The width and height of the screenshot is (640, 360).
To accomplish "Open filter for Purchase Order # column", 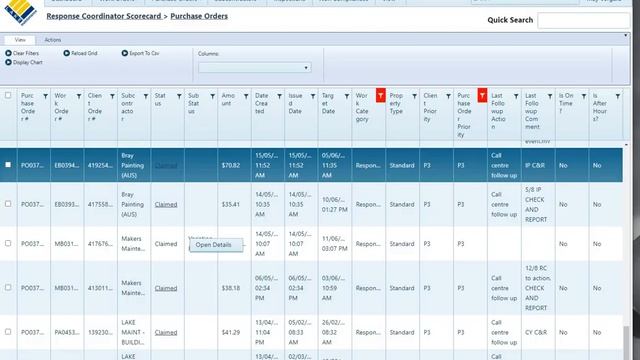I will (x=45, y=96).
